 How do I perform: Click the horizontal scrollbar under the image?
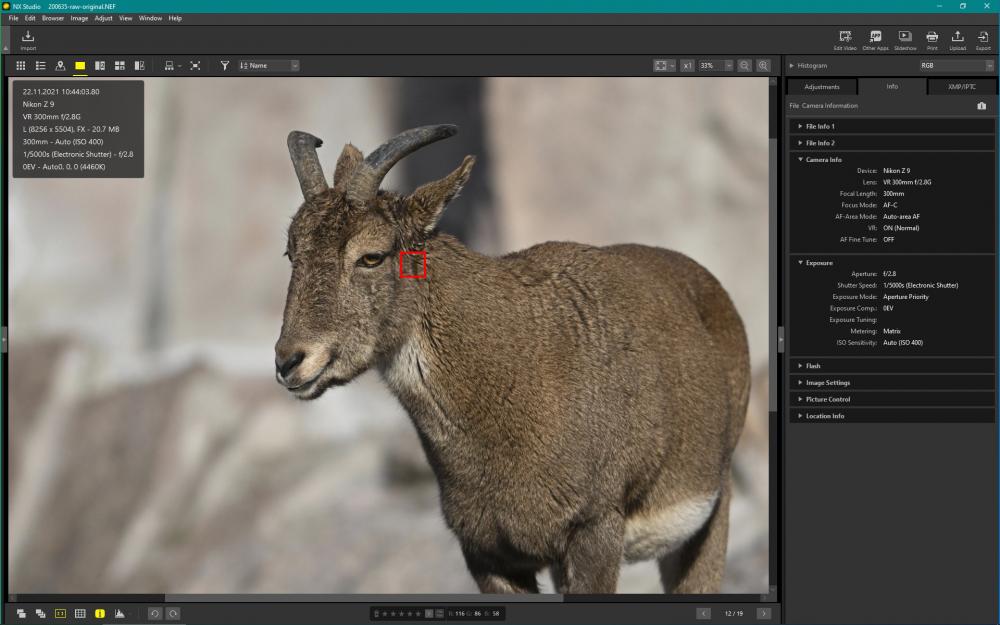pos(364,598)
